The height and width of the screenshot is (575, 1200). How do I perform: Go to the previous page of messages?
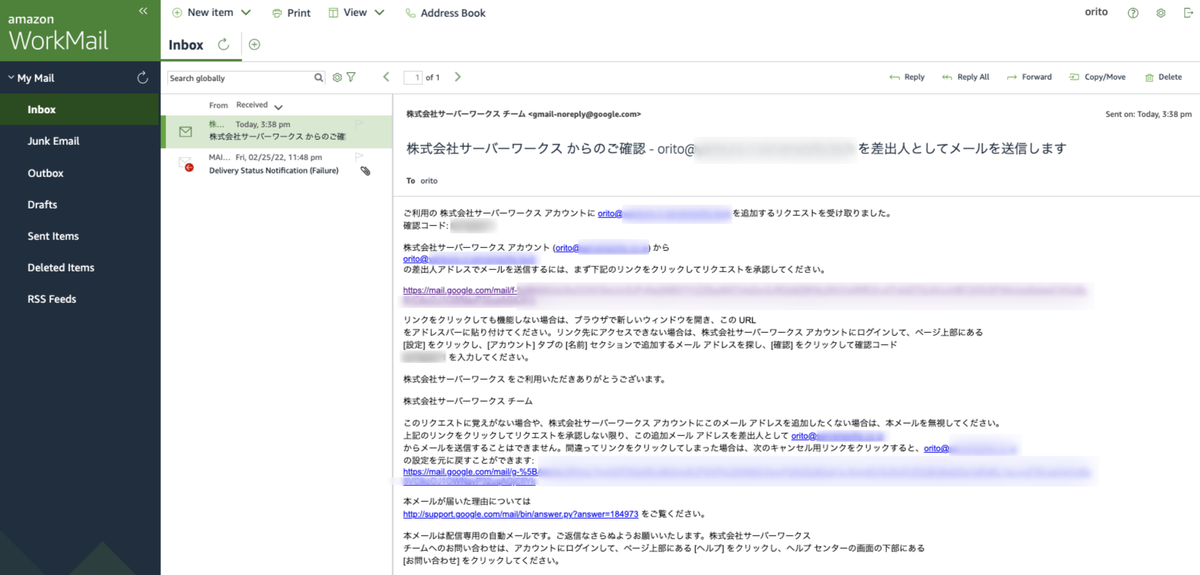tap(386, 77)
